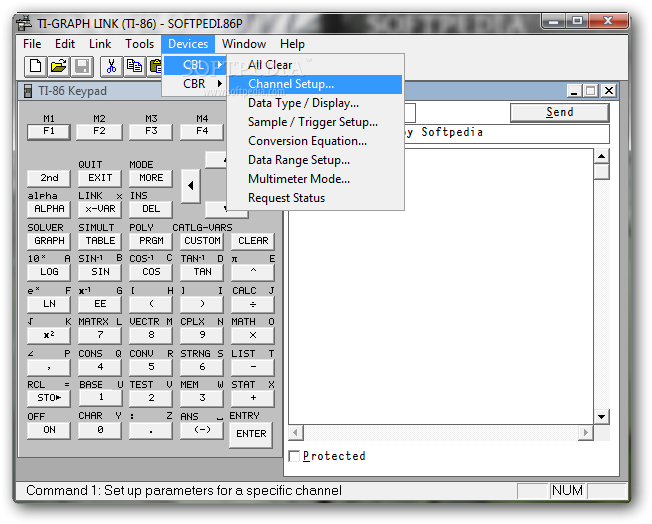
Task: Click the CUSTOM keypad key
Action: coord(202,241)
